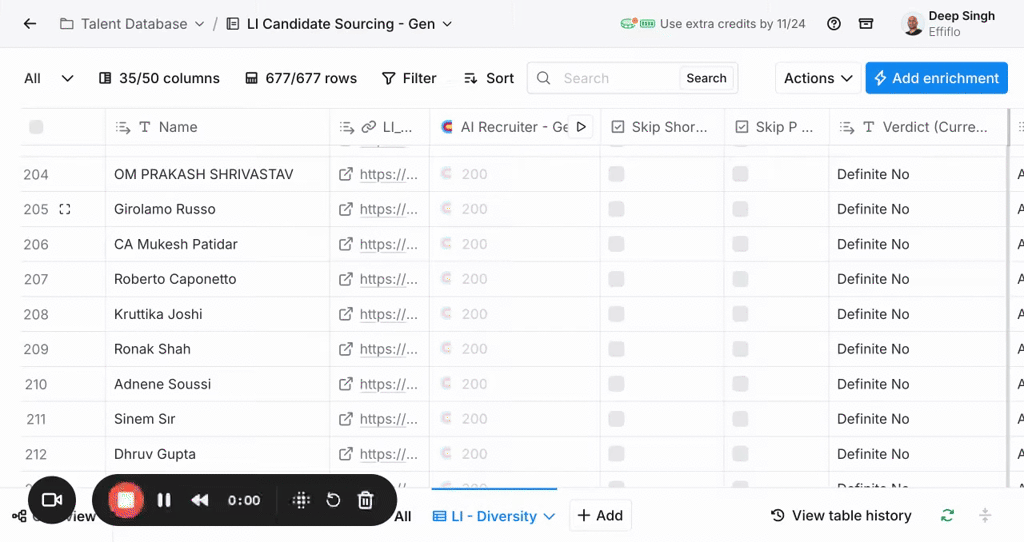
Task: Open the help question mark icon
Action: (834, 24)
